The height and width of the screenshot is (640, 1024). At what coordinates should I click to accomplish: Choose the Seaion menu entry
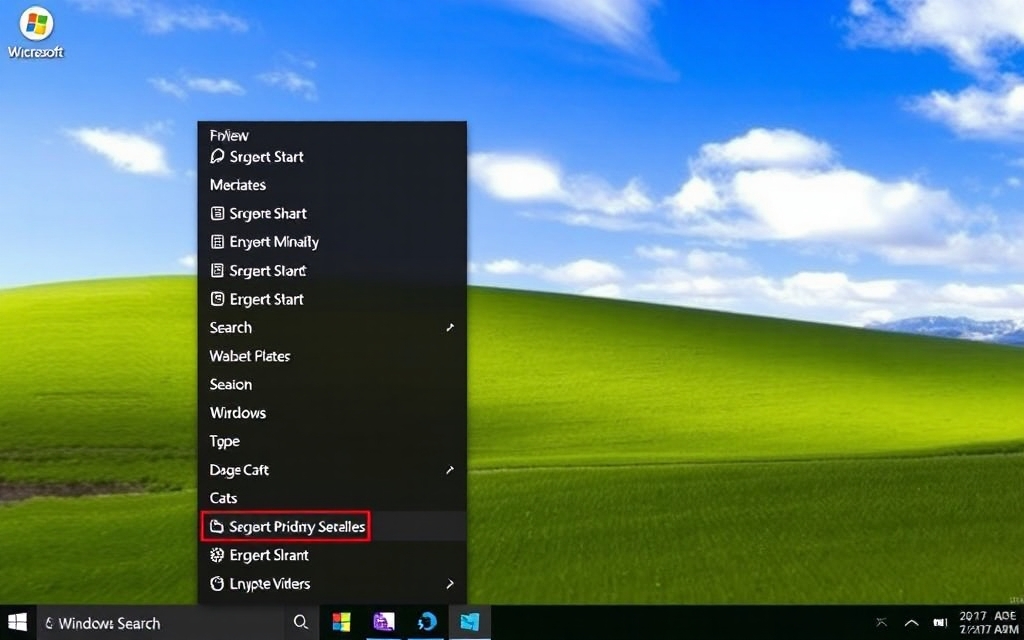click(x=332, y=385)
